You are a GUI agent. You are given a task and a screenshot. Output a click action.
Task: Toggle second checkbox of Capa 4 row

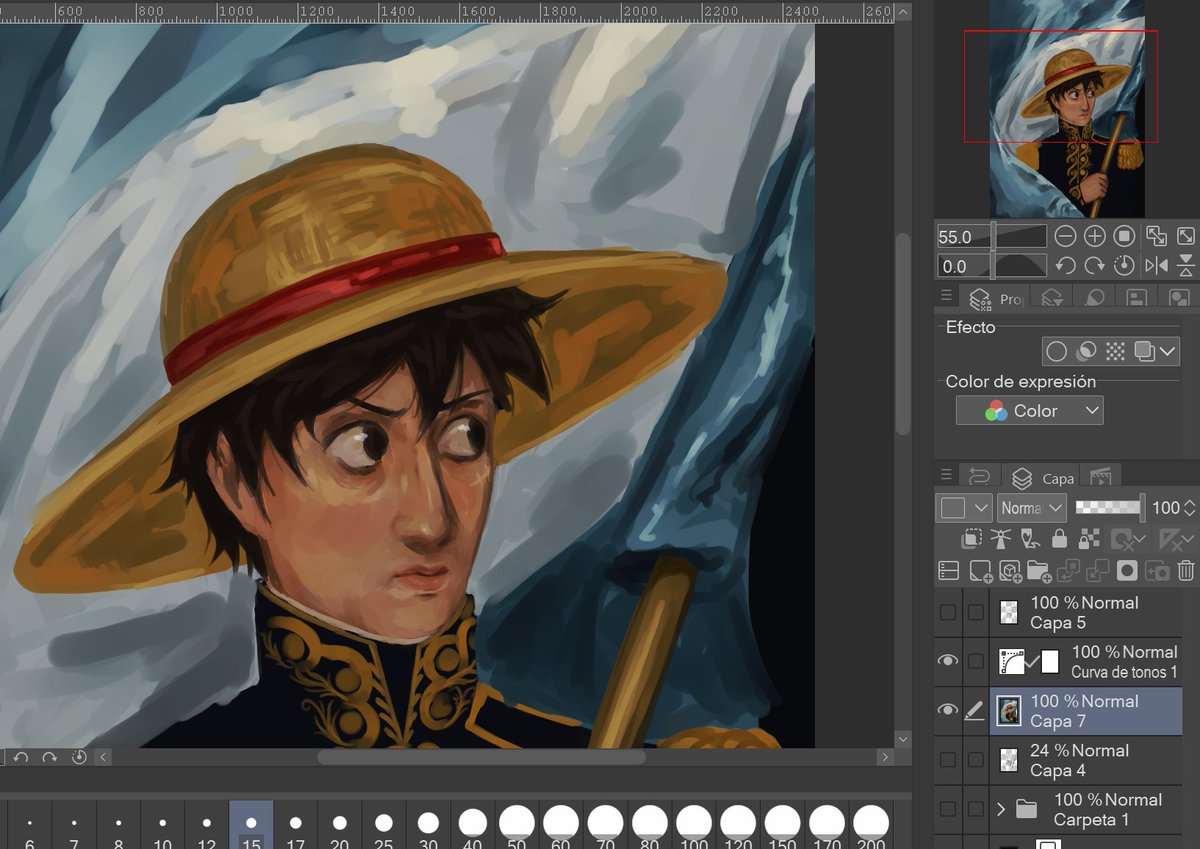(976, 760)
